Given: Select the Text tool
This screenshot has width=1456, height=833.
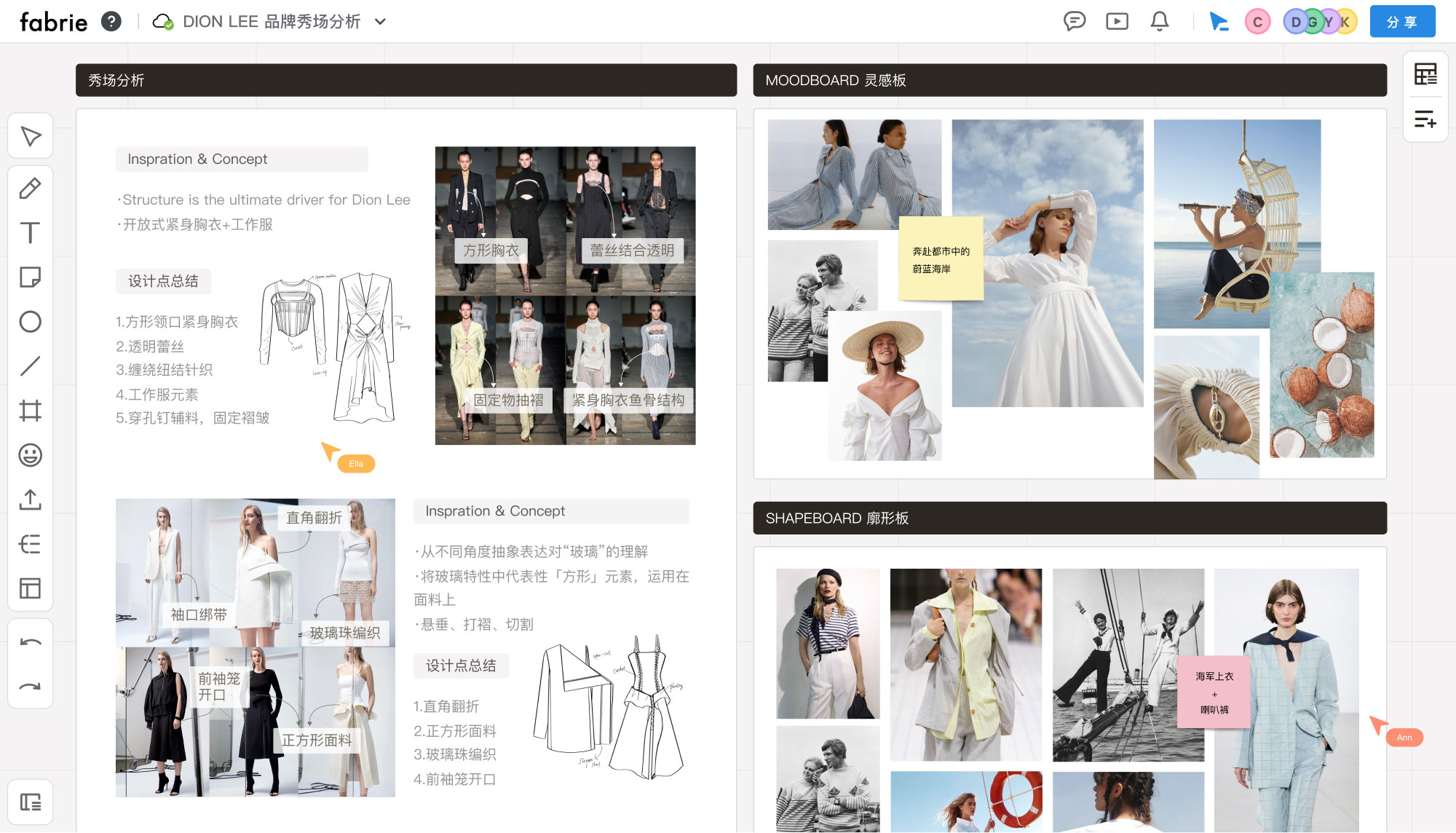Looking at the screenshot, I should pos(31,233).
